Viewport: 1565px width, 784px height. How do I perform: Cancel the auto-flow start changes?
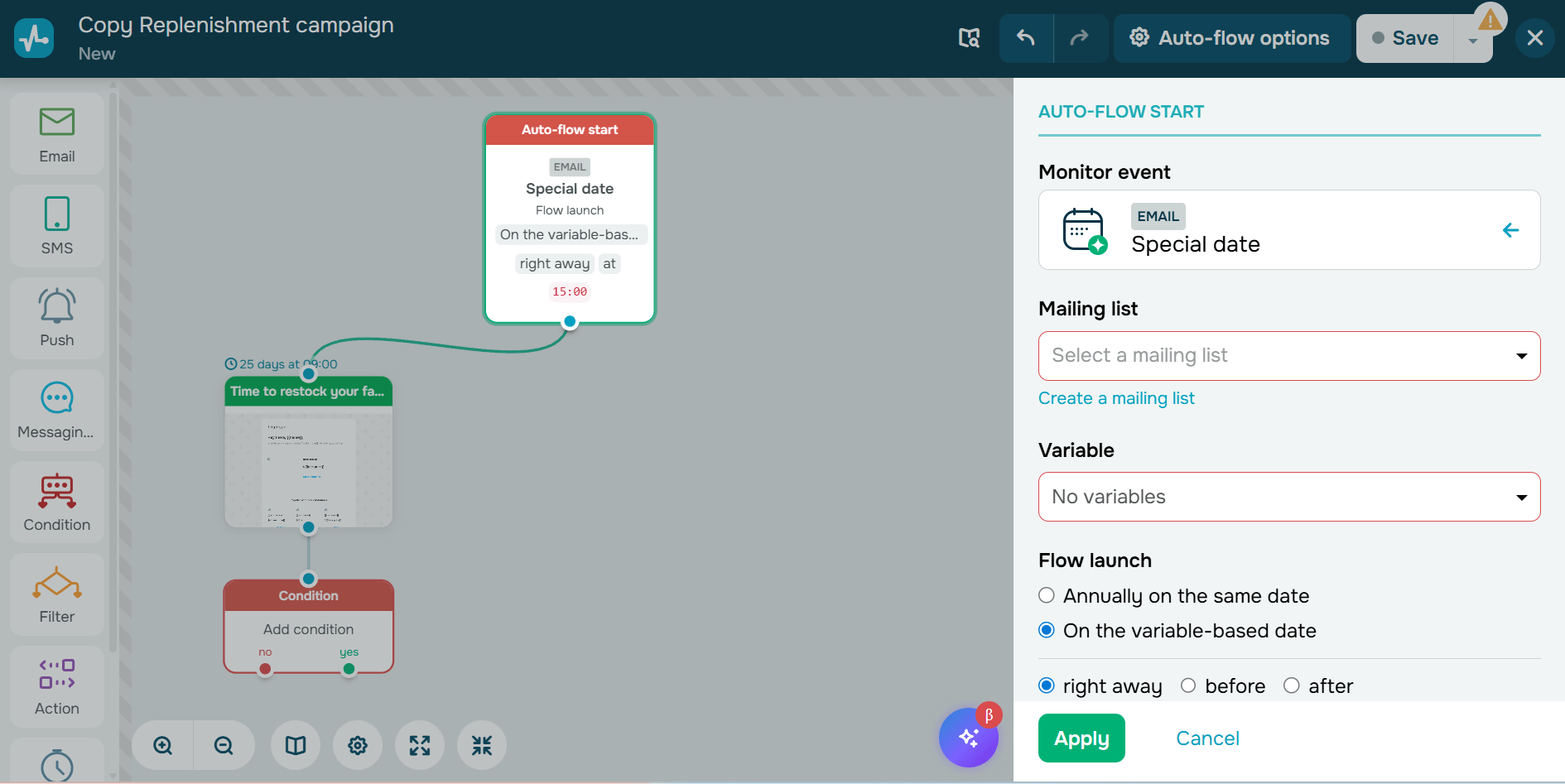pyautogui.click(x=1207, y=738)
